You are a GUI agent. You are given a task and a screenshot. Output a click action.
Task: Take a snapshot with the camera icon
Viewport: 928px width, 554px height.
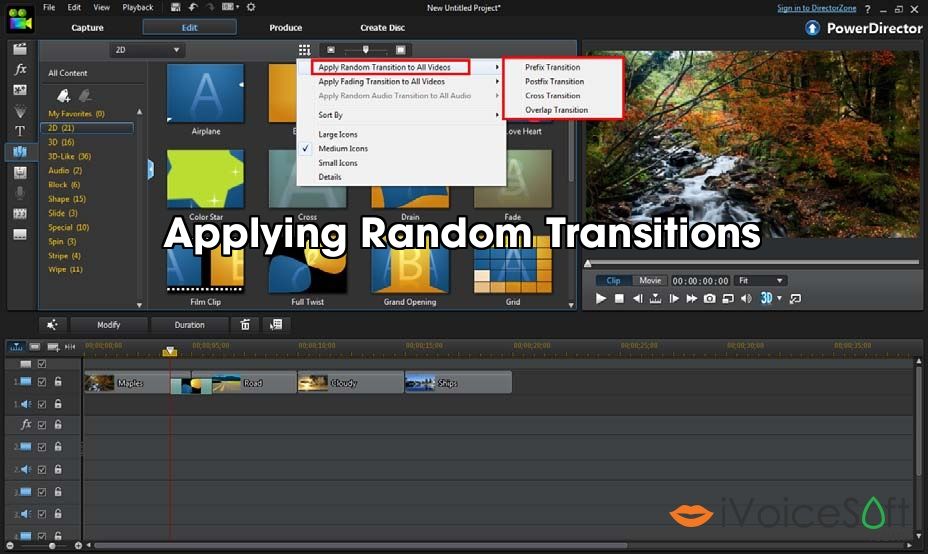[x=710, y=298]
